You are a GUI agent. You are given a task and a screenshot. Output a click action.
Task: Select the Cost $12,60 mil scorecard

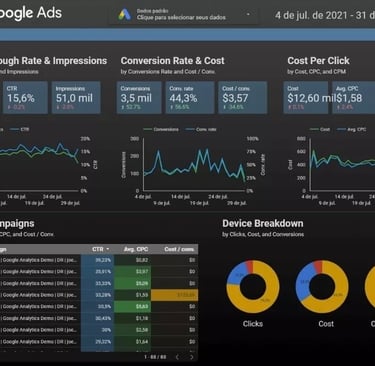[306, 98]
